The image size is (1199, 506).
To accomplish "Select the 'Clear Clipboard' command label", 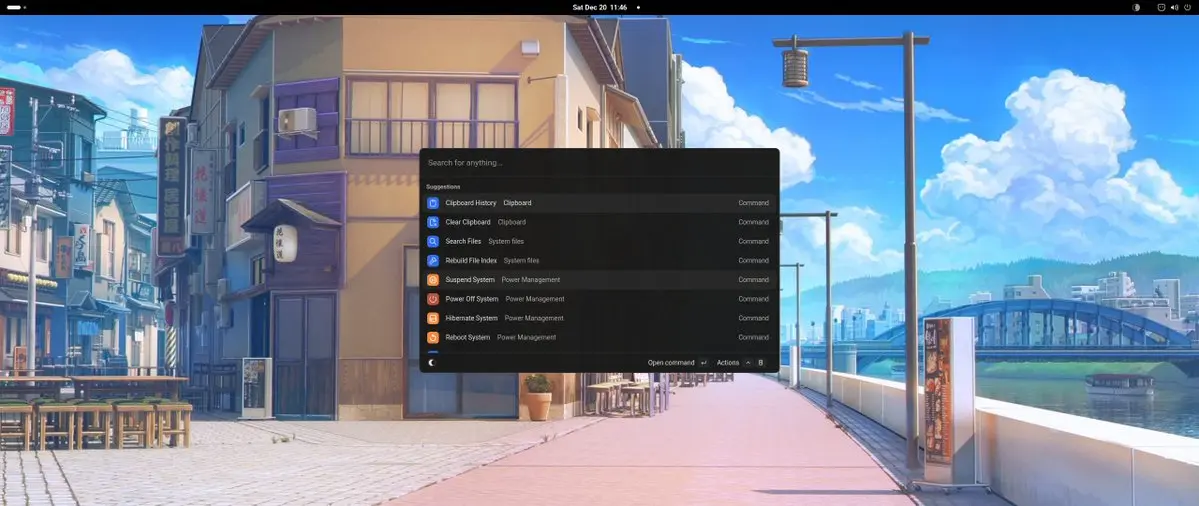I will [x=468, y=222].
